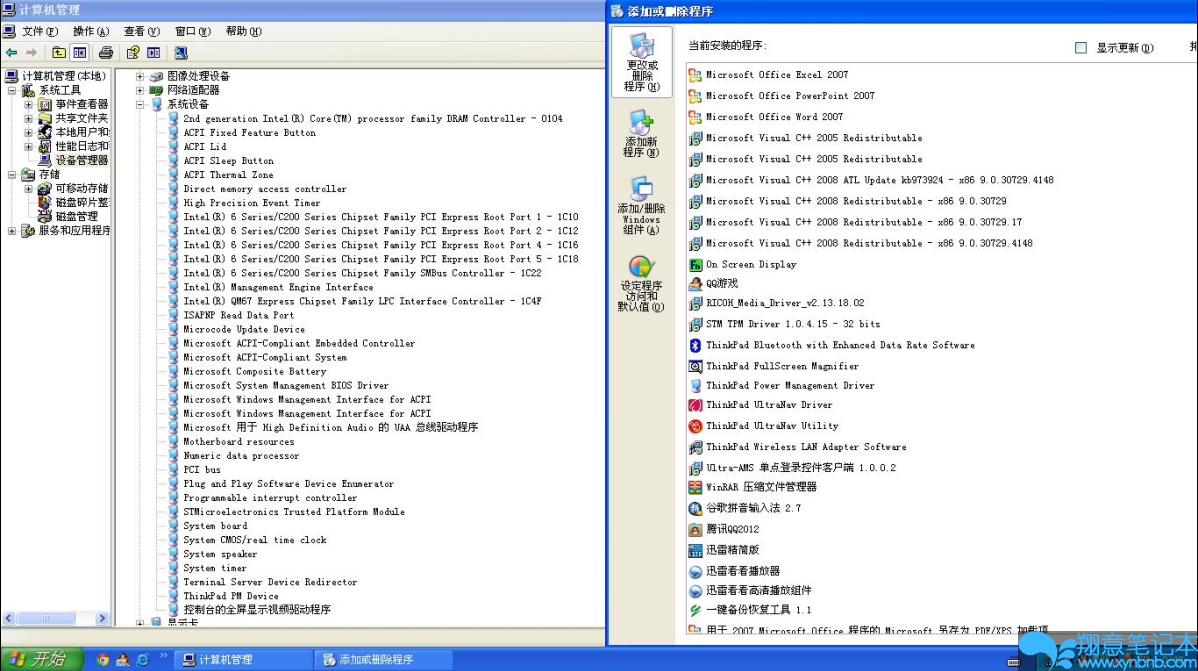
Task: Select the High Precision Event Timer device
Action: [x=251, y=203]
